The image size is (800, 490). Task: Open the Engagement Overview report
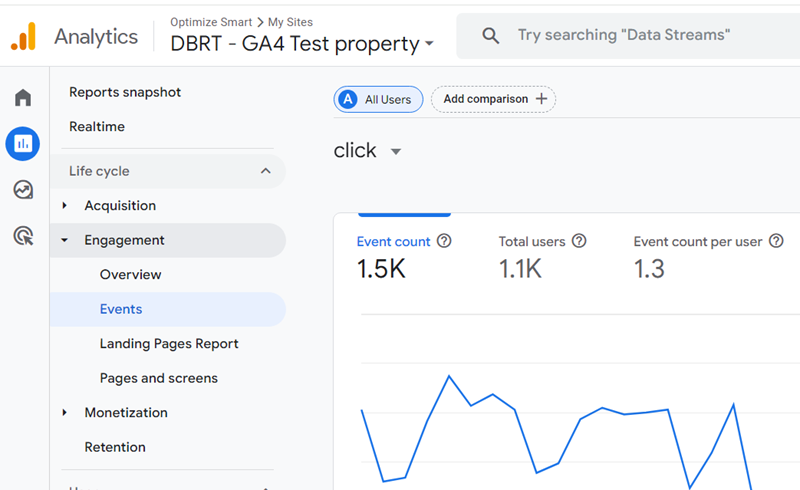click(x=131, y=275)
